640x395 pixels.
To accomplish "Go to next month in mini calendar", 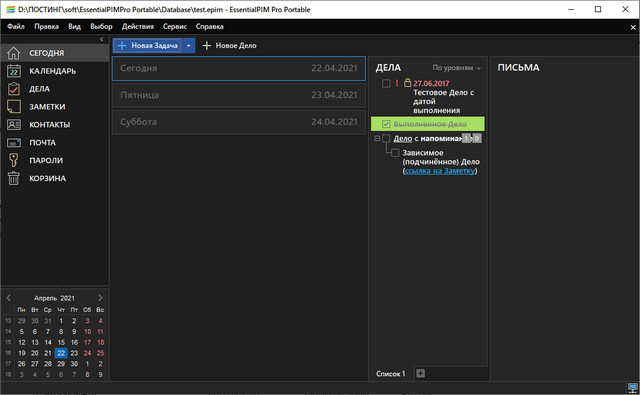I will pyautogui.click(x=100, y=298).
